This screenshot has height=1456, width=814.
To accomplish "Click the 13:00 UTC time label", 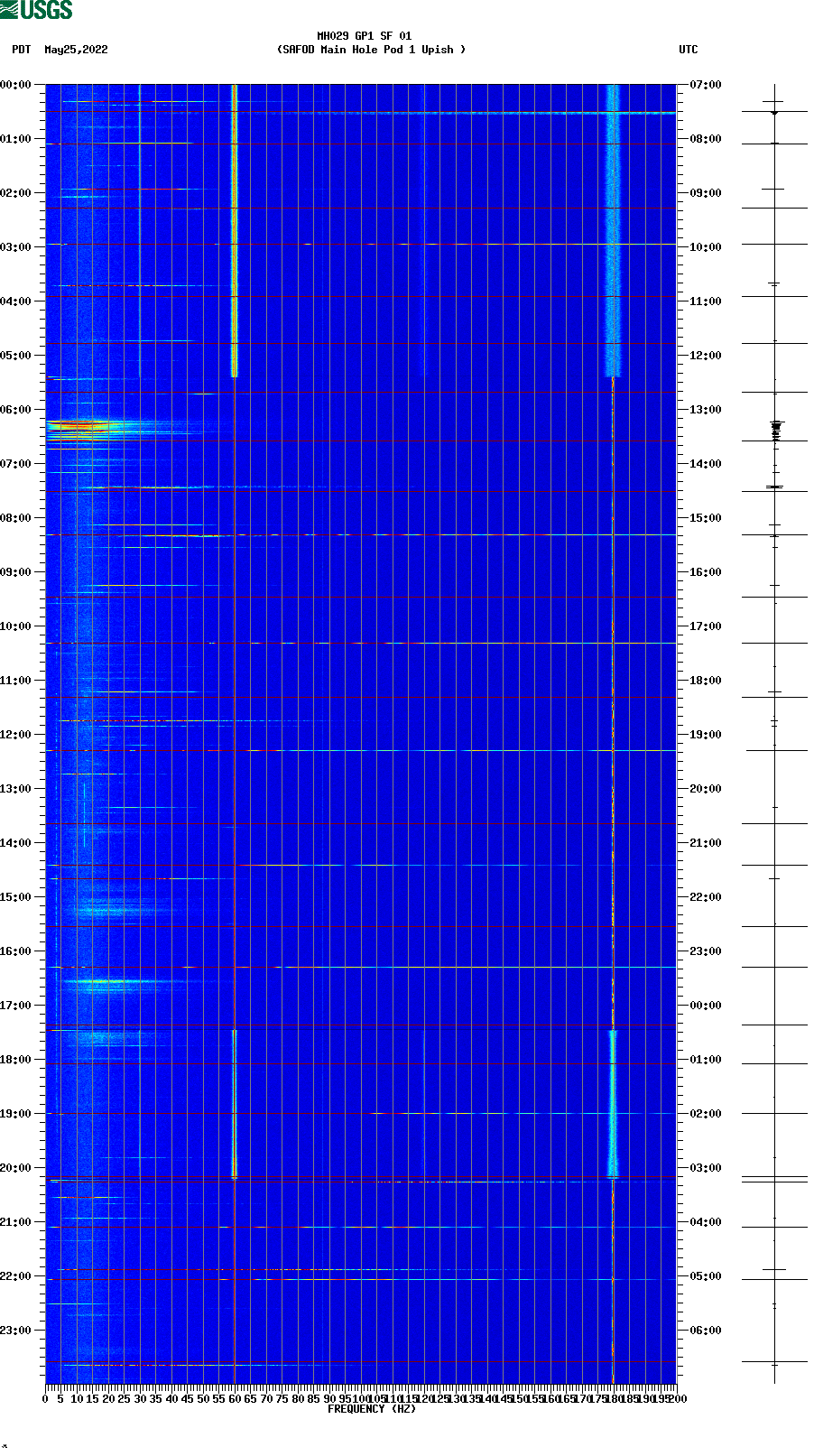I will pyautogui.click(x=706, y=410).
